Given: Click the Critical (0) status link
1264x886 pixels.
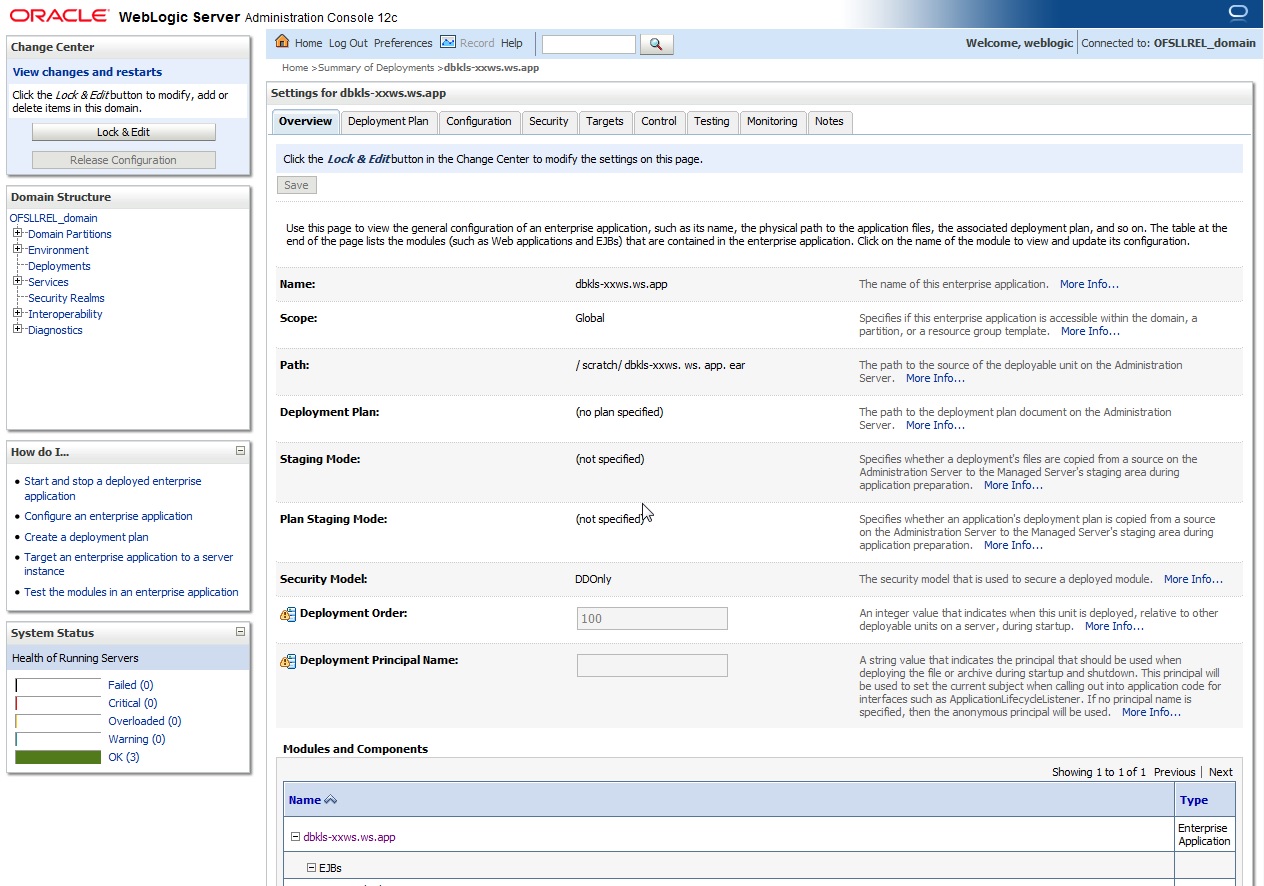Looking at the screenshot, I should click(x=132, y=703).
